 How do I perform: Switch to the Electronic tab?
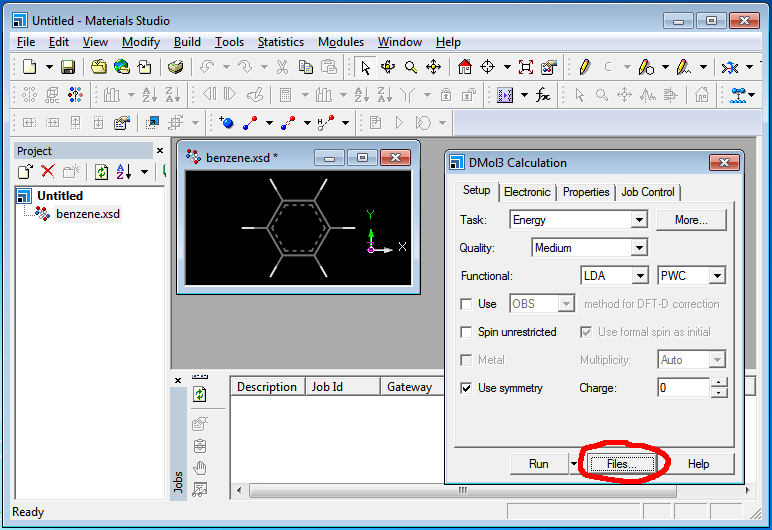pos(527,192)
